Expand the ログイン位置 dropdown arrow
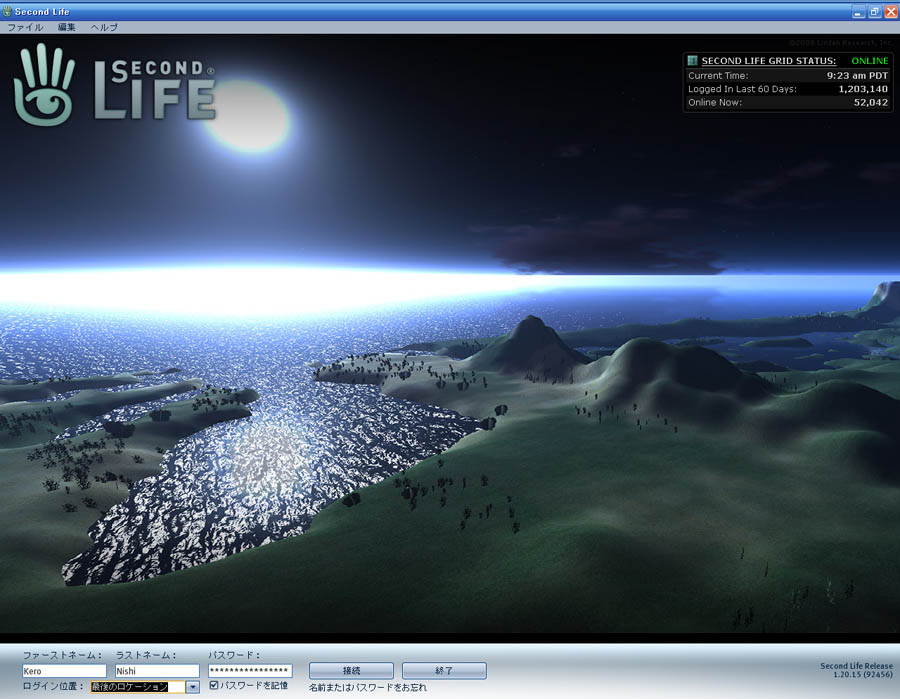The height and width of the screenshot is (699, 900). 193,686
